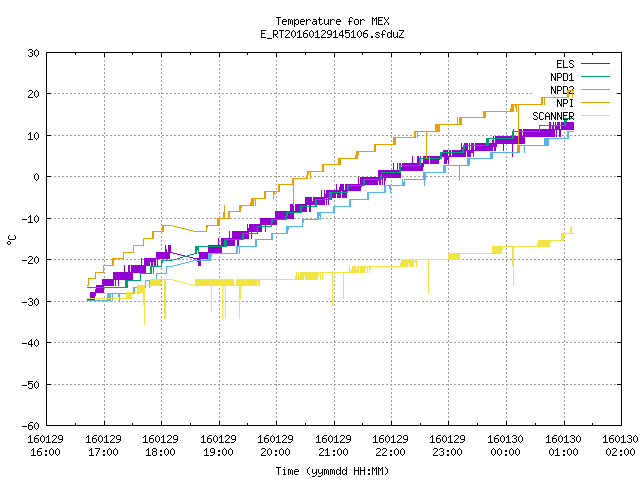
Task: Click the x-axis tick 160129 16:00
Action: (46, 446)
